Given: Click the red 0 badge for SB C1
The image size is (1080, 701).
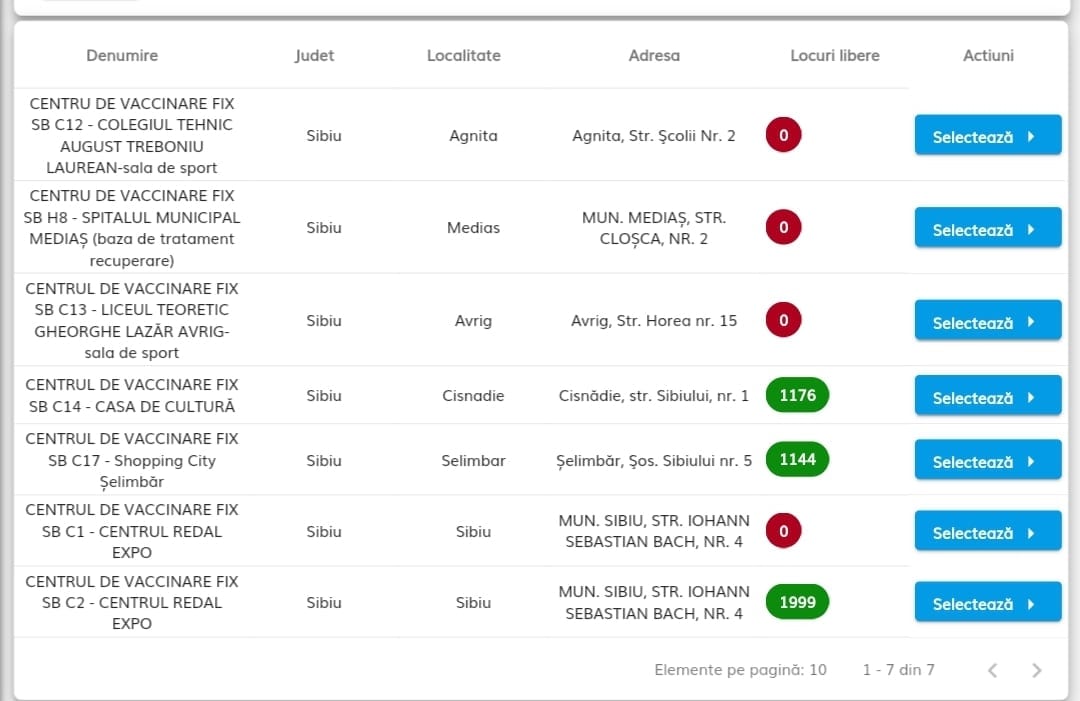Looking at the screenshot, I should [783, 531].
